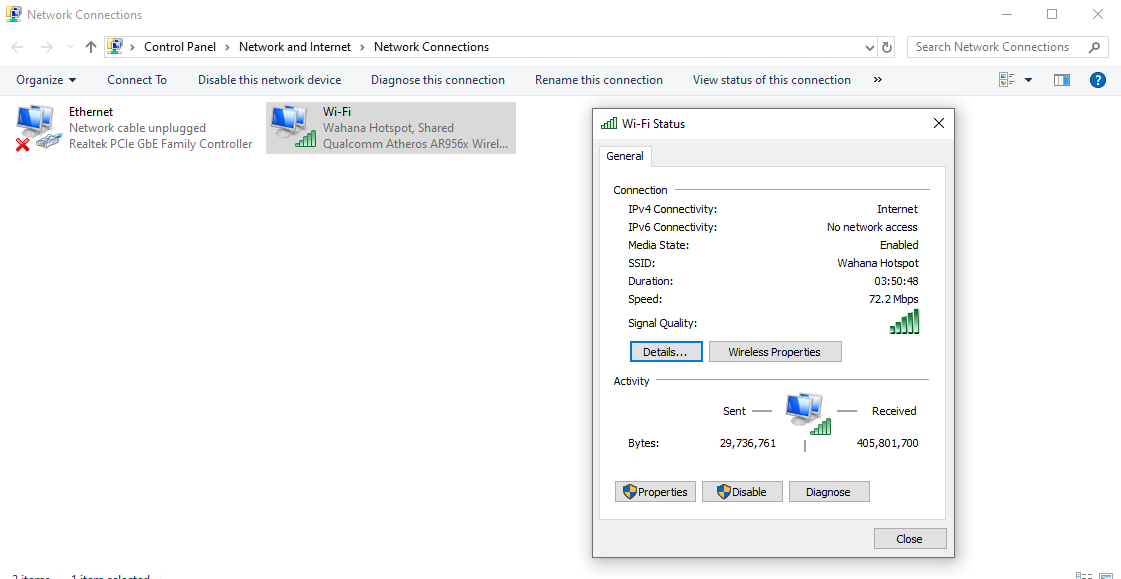Click the Help question mark icon
This screenshot has width=1121, height=579.
tap(1097, 80)
